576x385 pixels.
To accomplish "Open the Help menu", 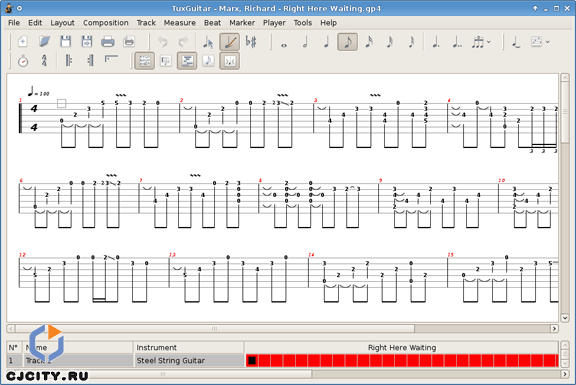I will tap(328, 23).
